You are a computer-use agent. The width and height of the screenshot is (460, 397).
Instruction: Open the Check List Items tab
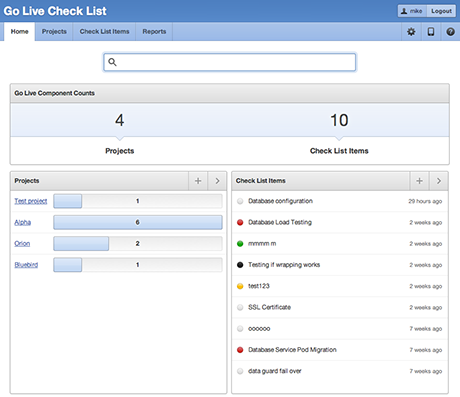pos(104,32)
